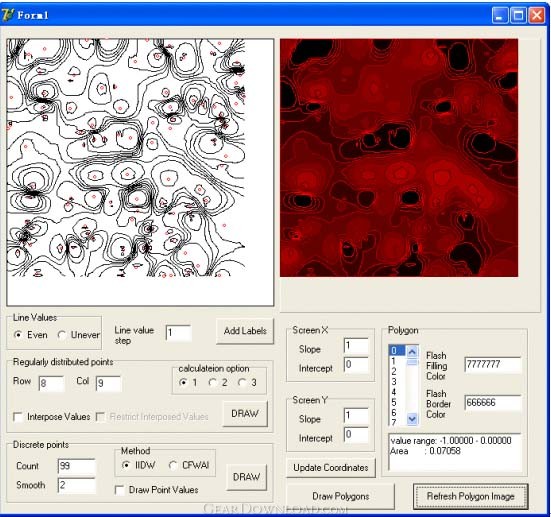551x517 pixels.
Task: Click the polygon list scroll down arrow
Action: coord(412,419)
